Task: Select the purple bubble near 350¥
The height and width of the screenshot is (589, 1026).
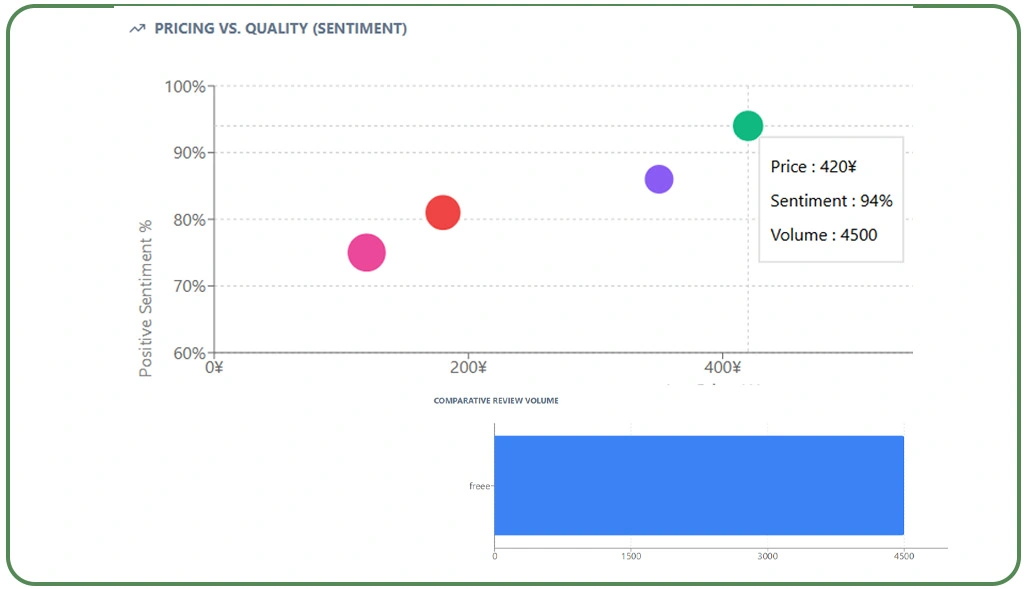Action: [x=660, y=178]
